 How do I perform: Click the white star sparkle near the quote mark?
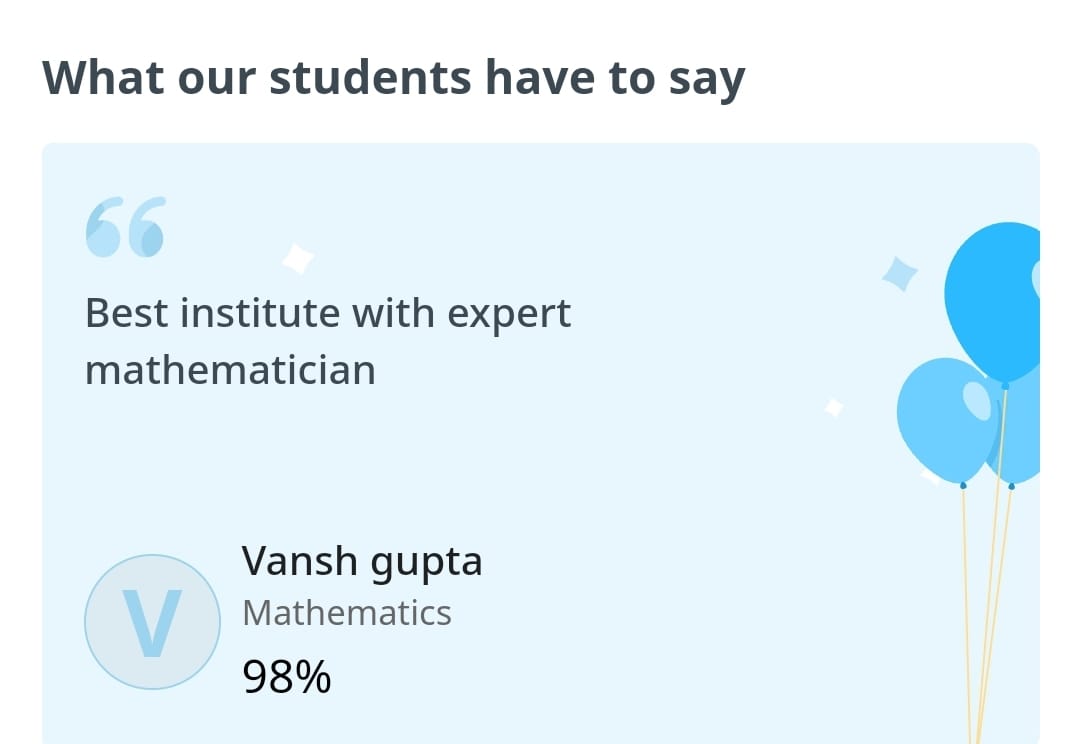[x=298, y=258]
